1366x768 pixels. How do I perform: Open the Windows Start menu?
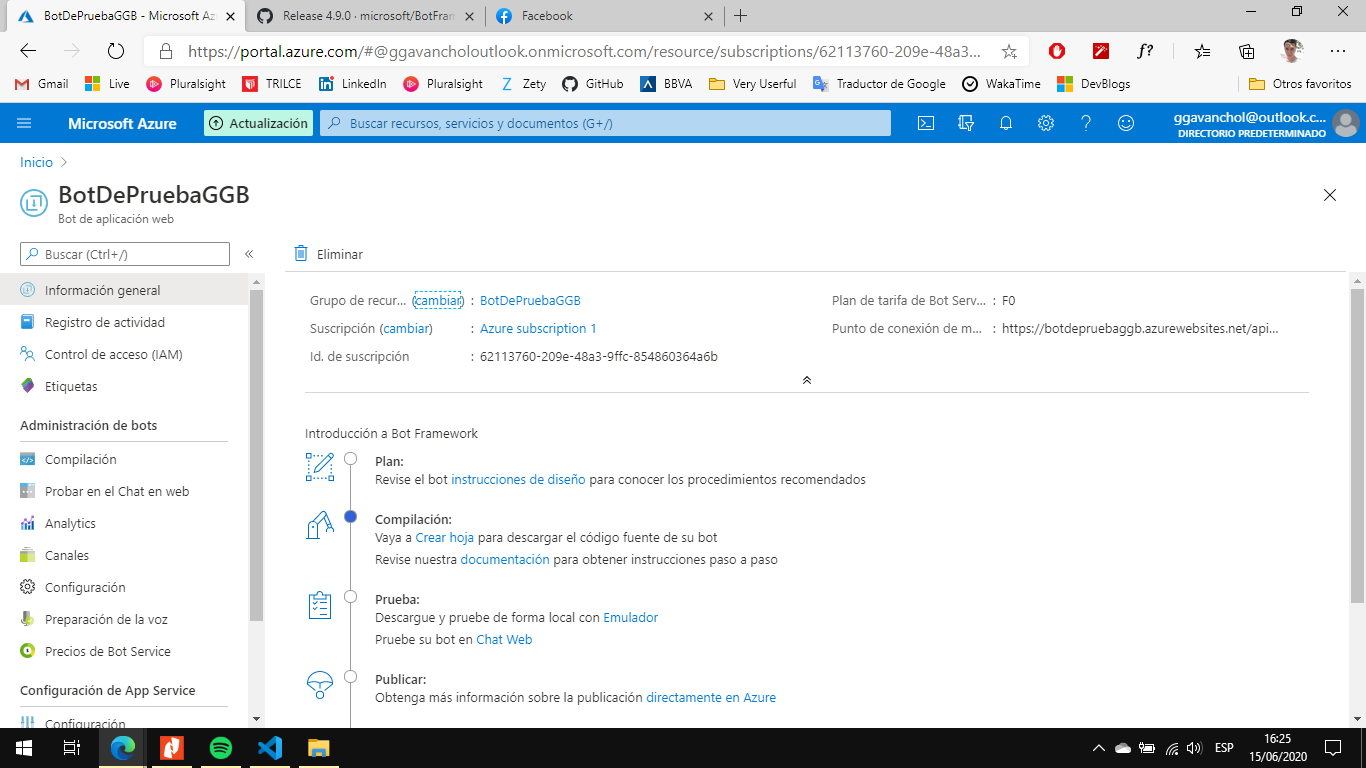click(x=23, y=747)
